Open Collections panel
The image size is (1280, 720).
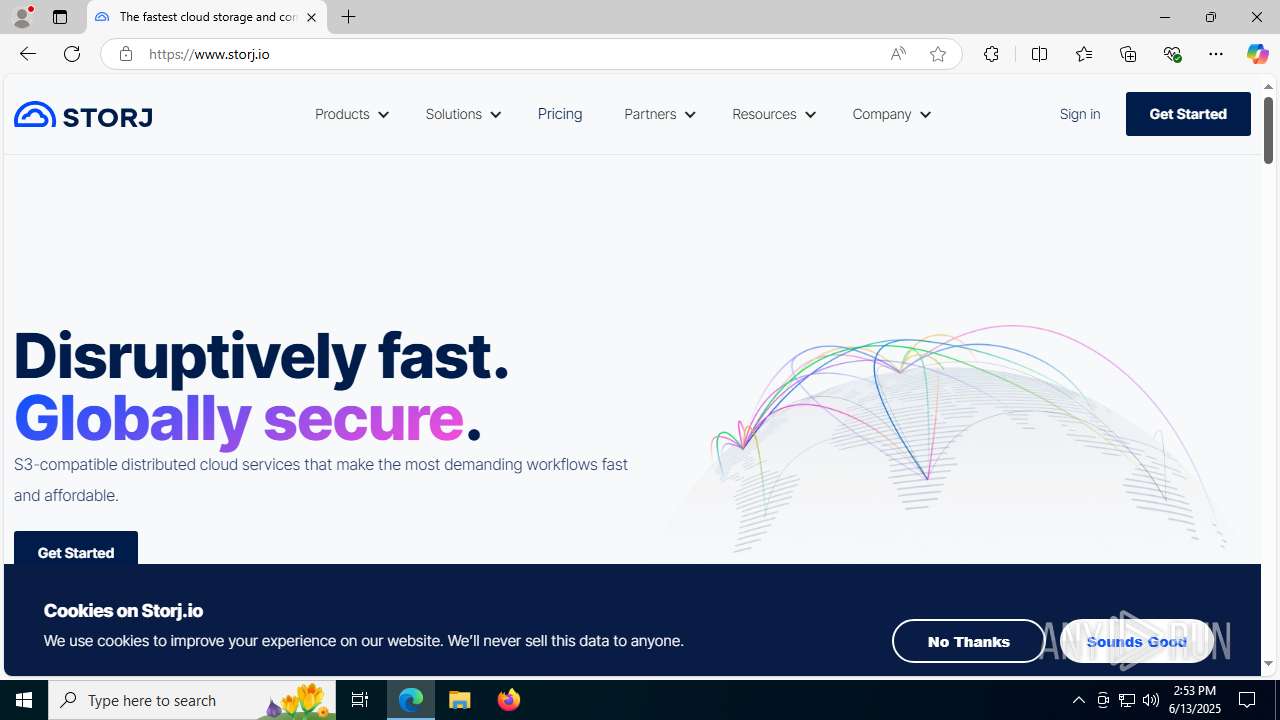1128,54
